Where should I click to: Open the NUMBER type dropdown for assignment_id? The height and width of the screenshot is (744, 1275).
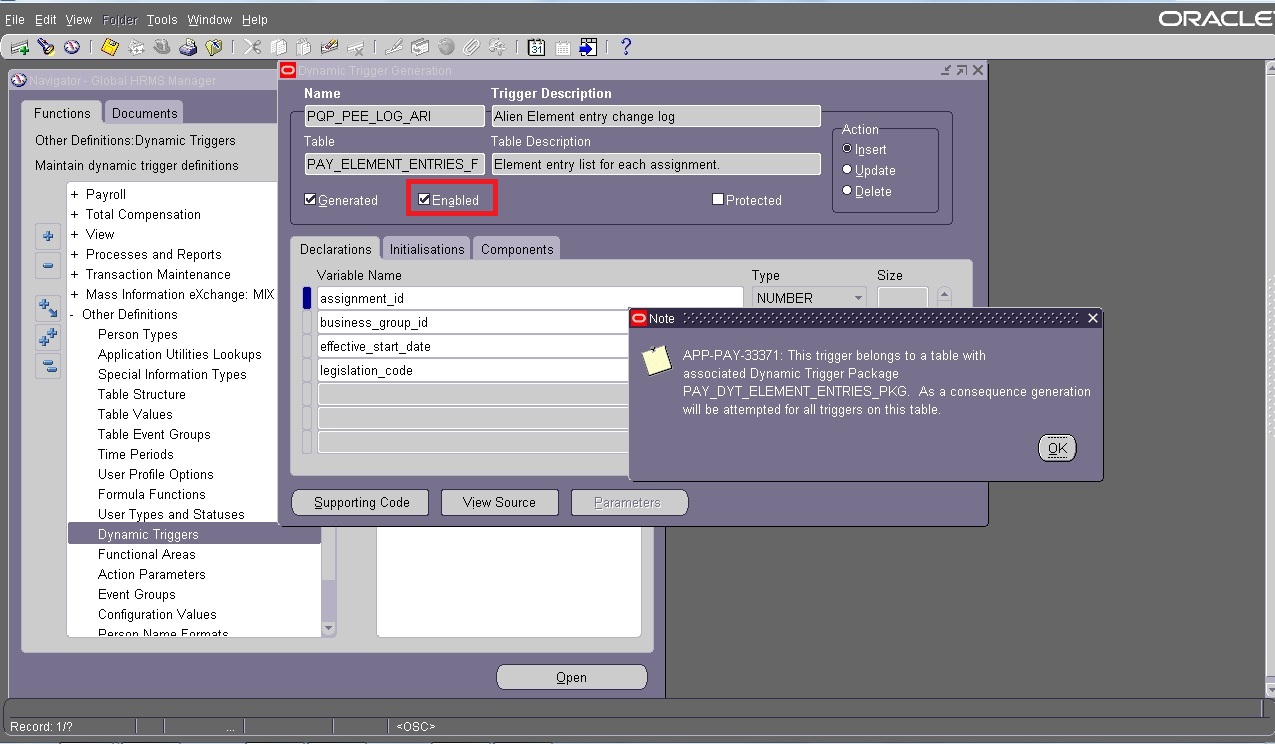pyautogui.click(x=858, y=297)
